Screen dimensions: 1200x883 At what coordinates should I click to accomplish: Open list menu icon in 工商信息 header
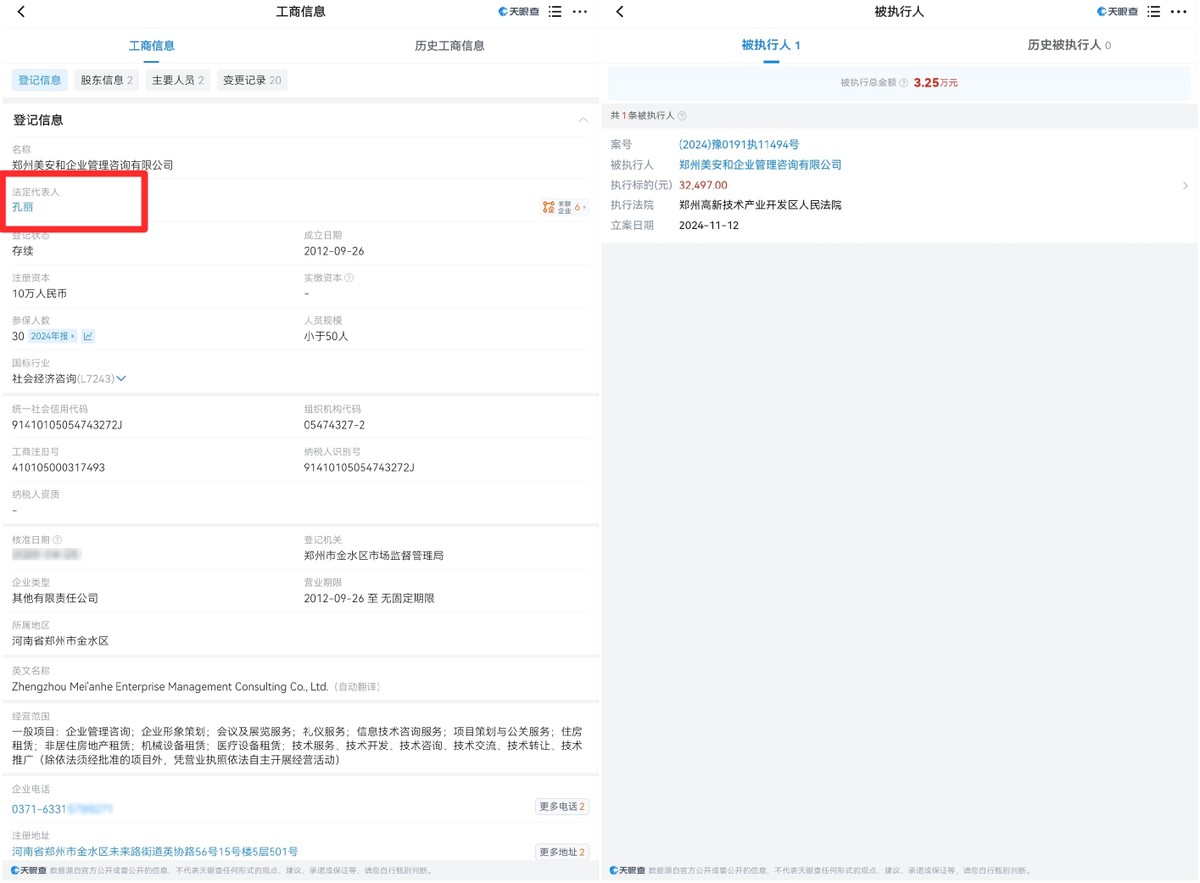[555, 12]
